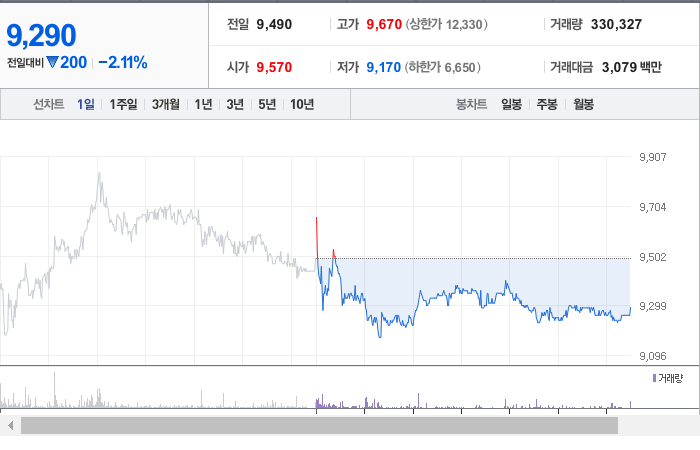Open the 주봉 candle chart
Image resolution: width=700 pixels, height=450 pixels.
point(547,104)
